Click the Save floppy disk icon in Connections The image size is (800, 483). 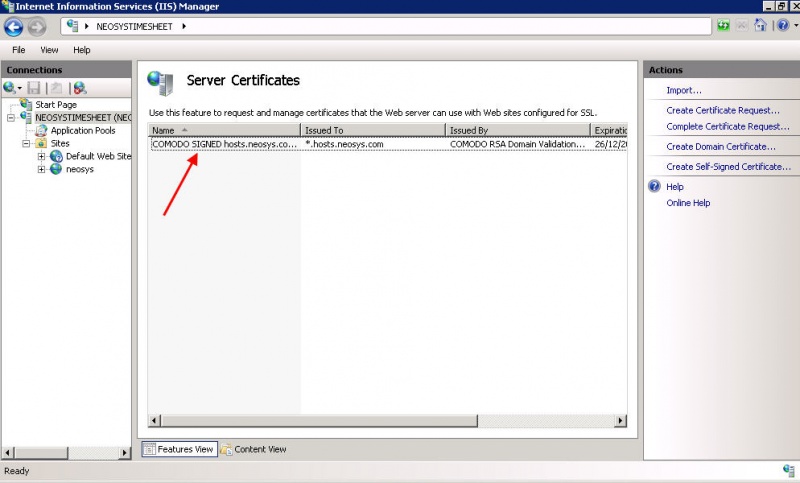pyautogui.click(x=34, y=88)
